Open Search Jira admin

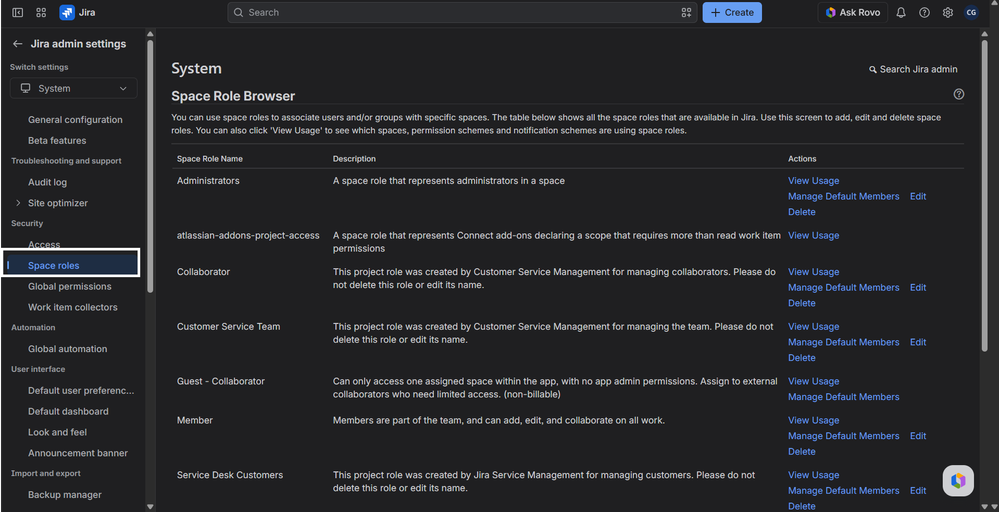tap(913, 69)
